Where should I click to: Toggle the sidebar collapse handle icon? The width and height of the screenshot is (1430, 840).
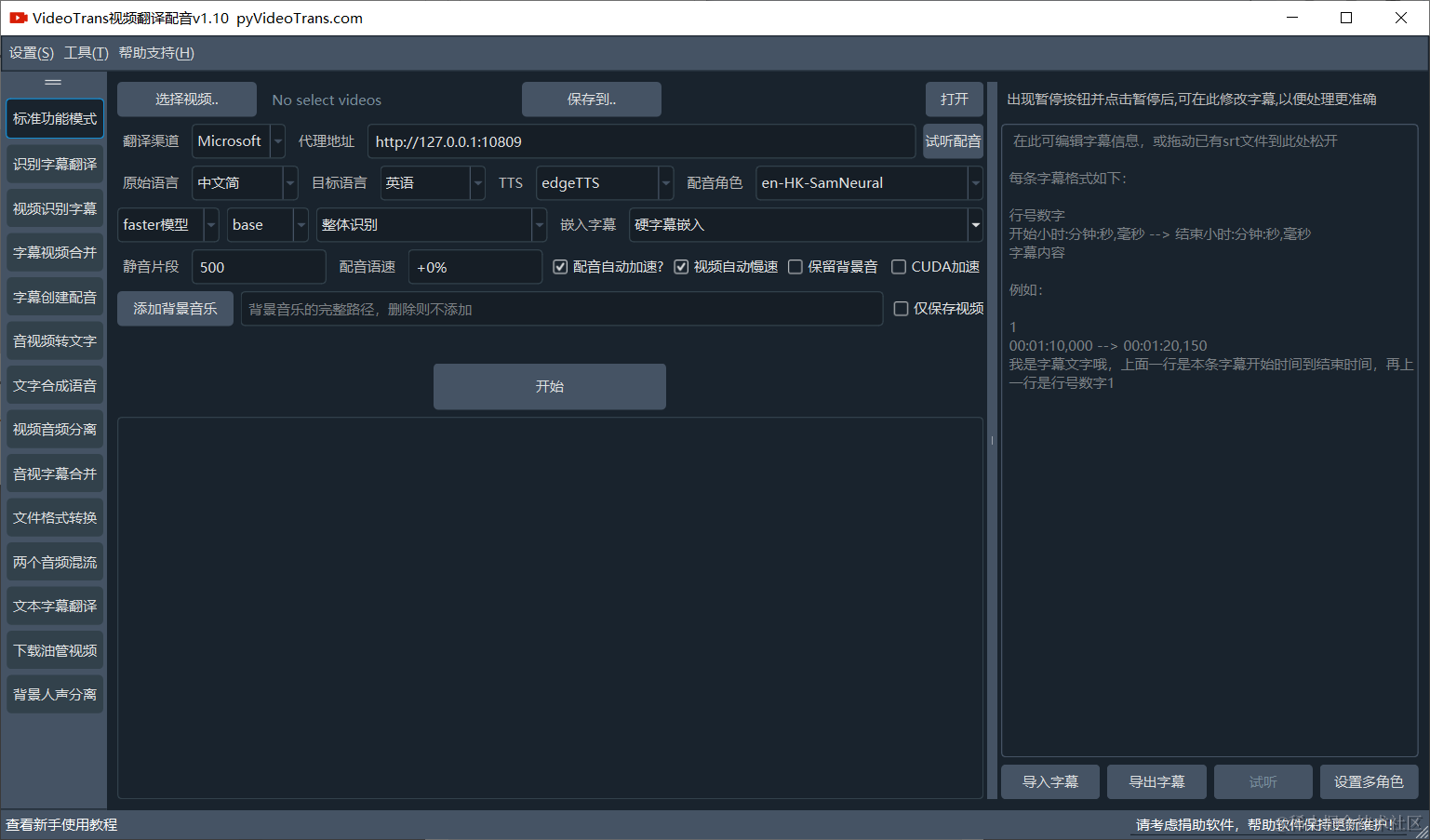coord(53,83)
